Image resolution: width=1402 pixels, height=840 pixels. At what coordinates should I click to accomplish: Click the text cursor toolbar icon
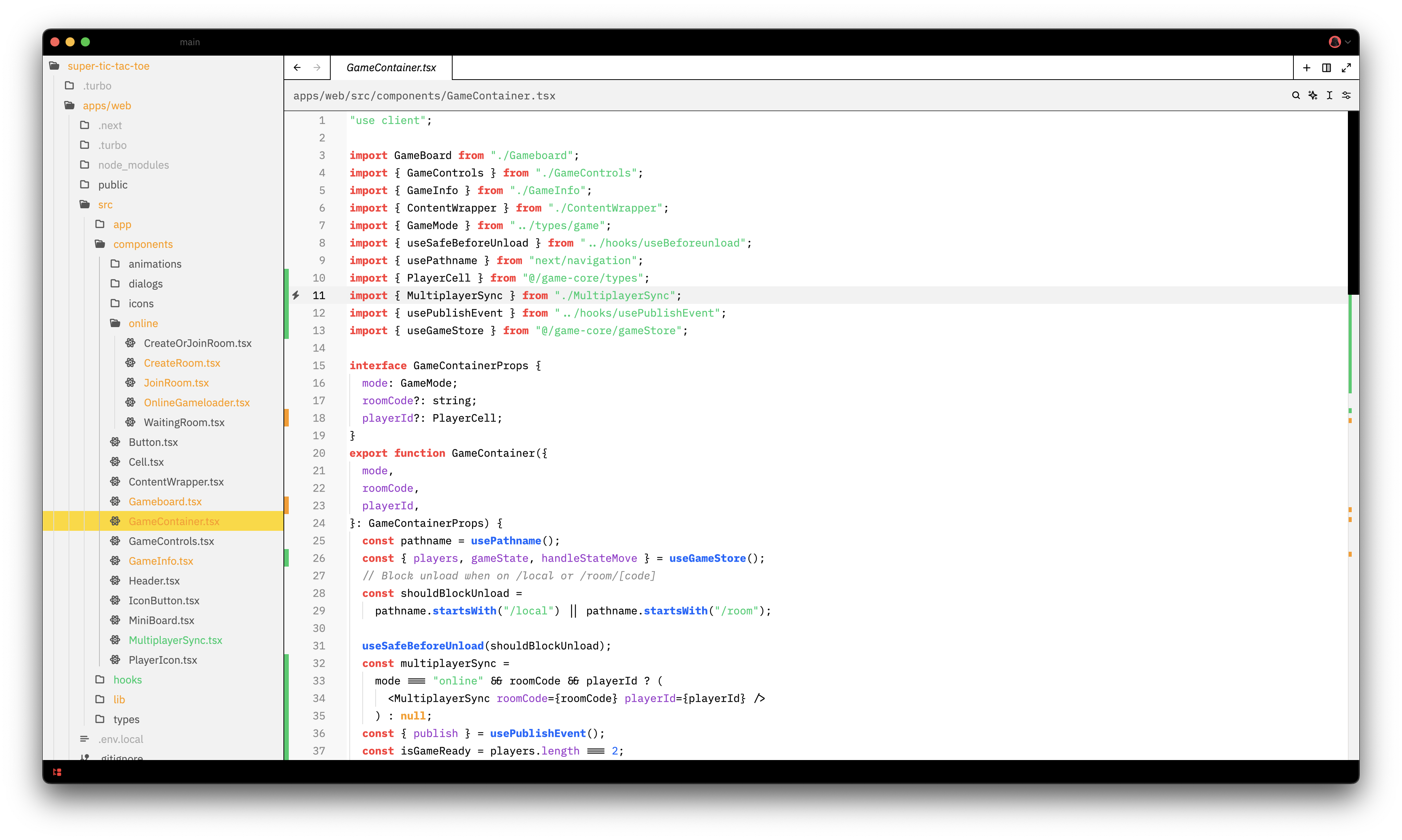click(x=1330, y=95)
